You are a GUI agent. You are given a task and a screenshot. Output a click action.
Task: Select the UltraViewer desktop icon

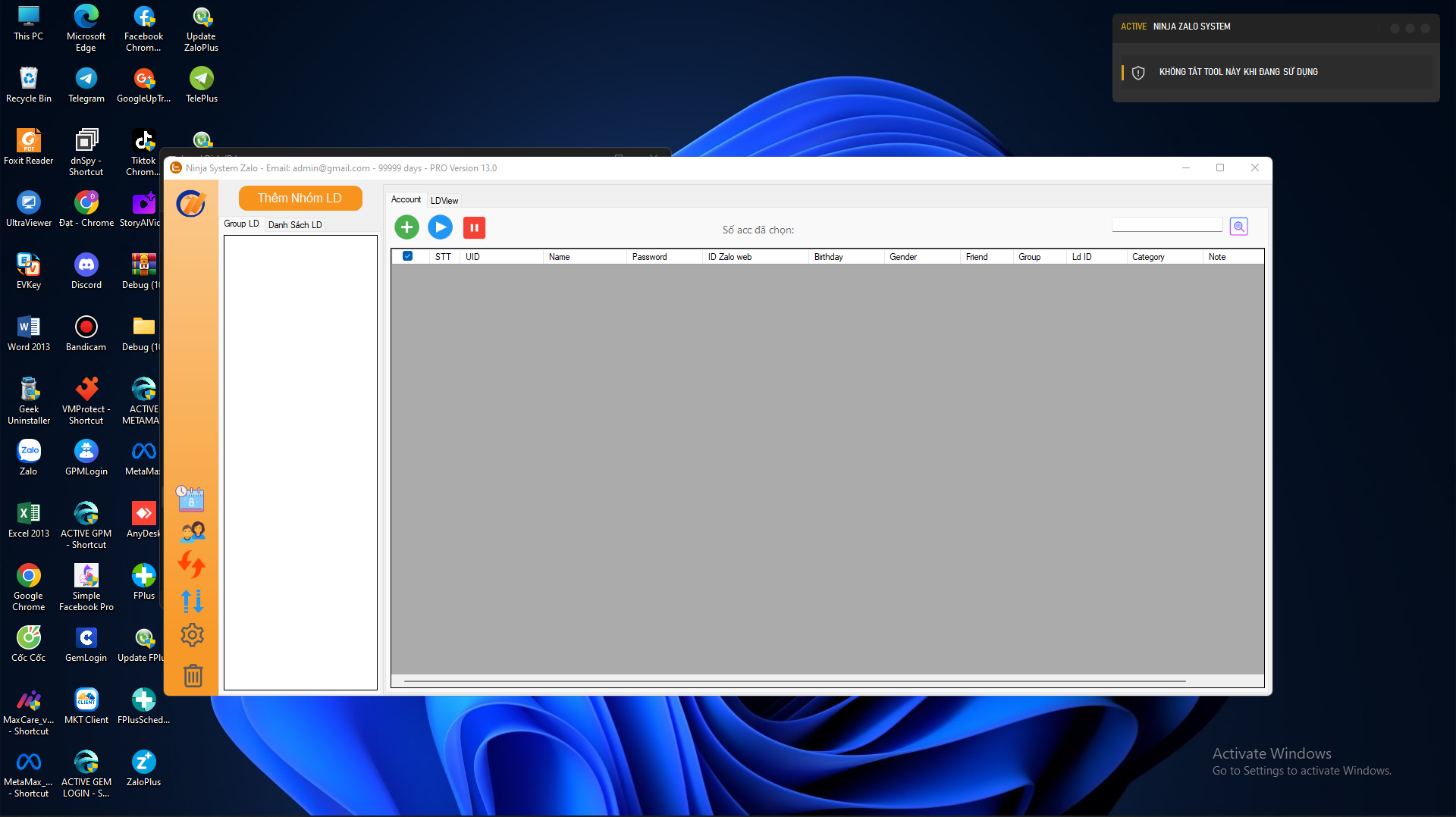pyautogui.click(x=29, y=209)
